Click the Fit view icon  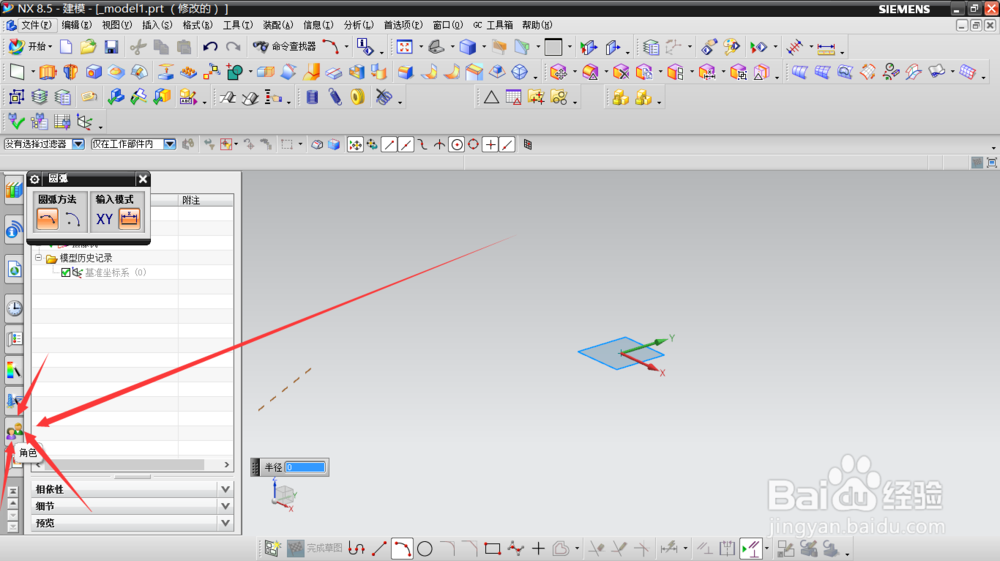pos(404,47)
